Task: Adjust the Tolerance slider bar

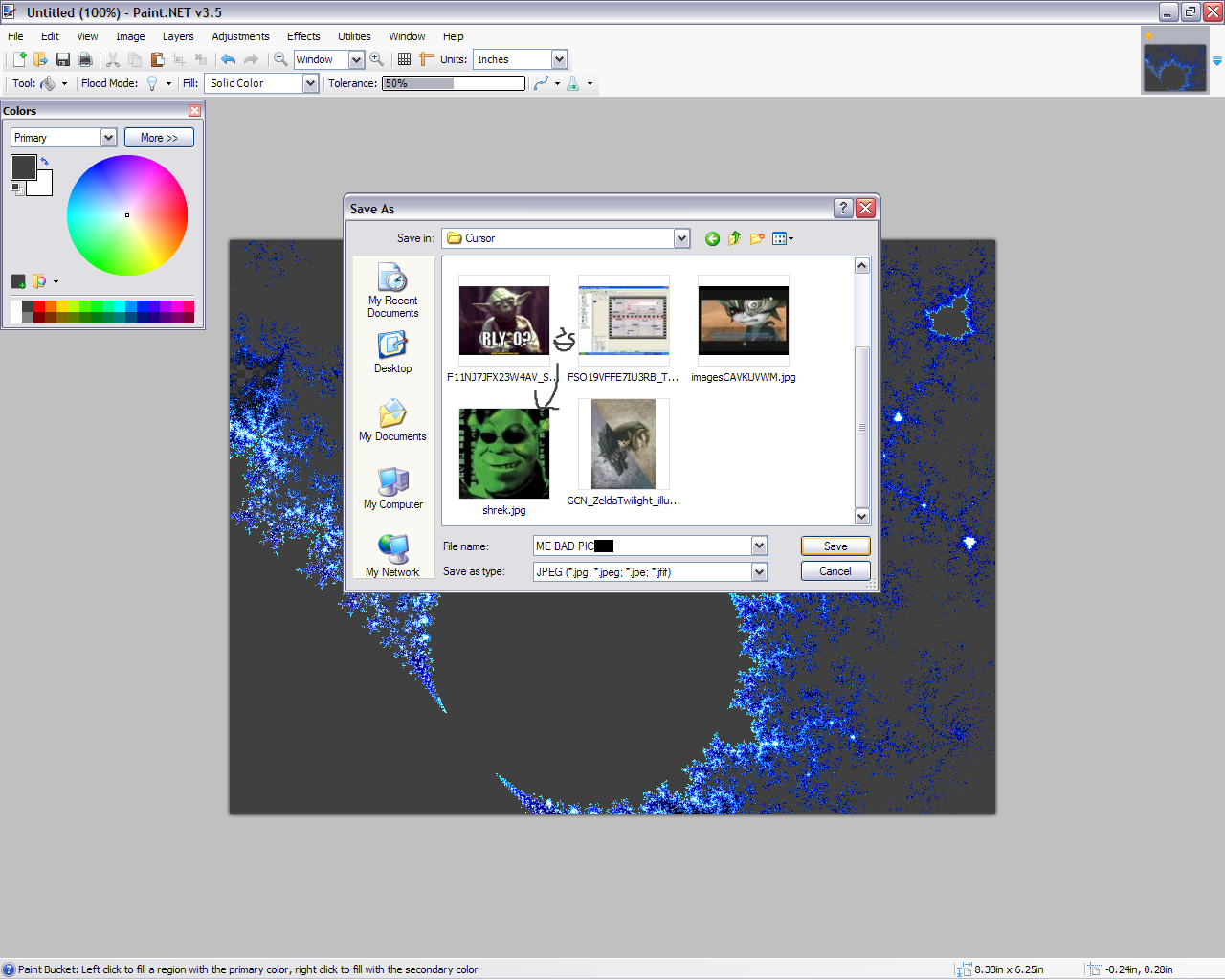Action: point(454,83)
